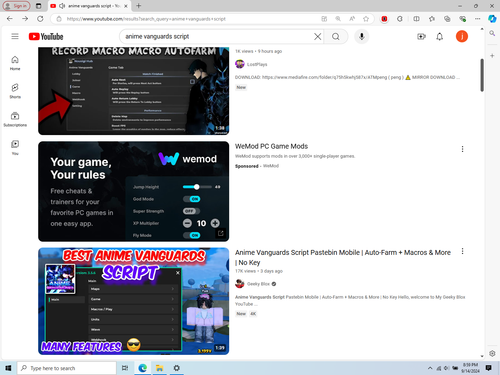
Task: Select the anime vanguards script tab
Action: click(89, 6)
